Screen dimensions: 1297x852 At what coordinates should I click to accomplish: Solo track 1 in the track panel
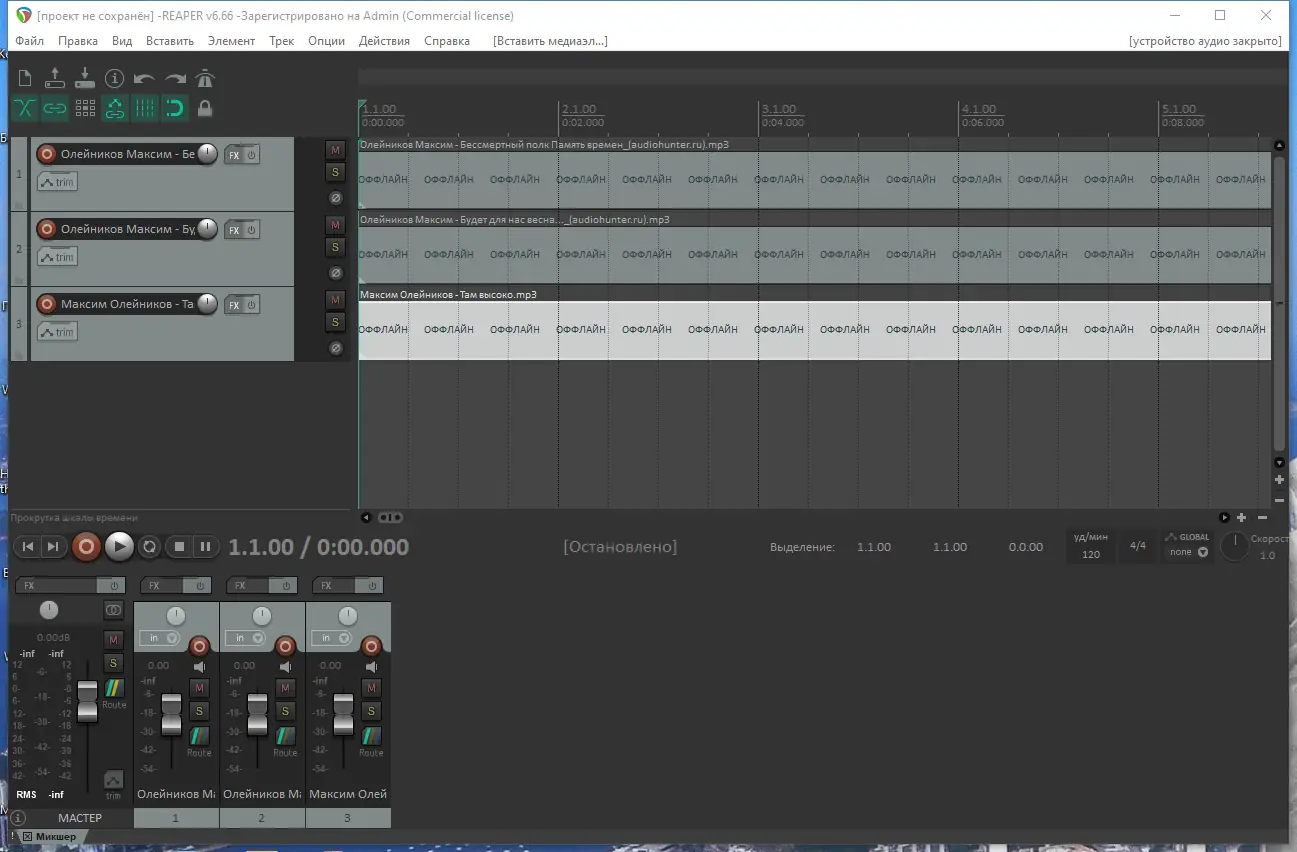(335, 172)
